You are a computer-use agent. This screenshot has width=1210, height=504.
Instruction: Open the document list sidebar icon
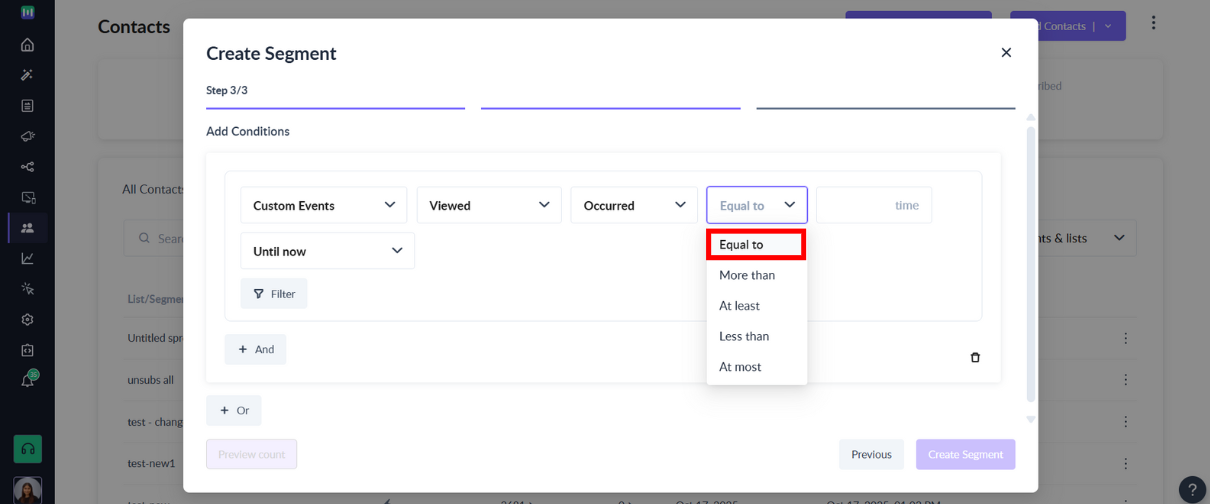(27, 105)
